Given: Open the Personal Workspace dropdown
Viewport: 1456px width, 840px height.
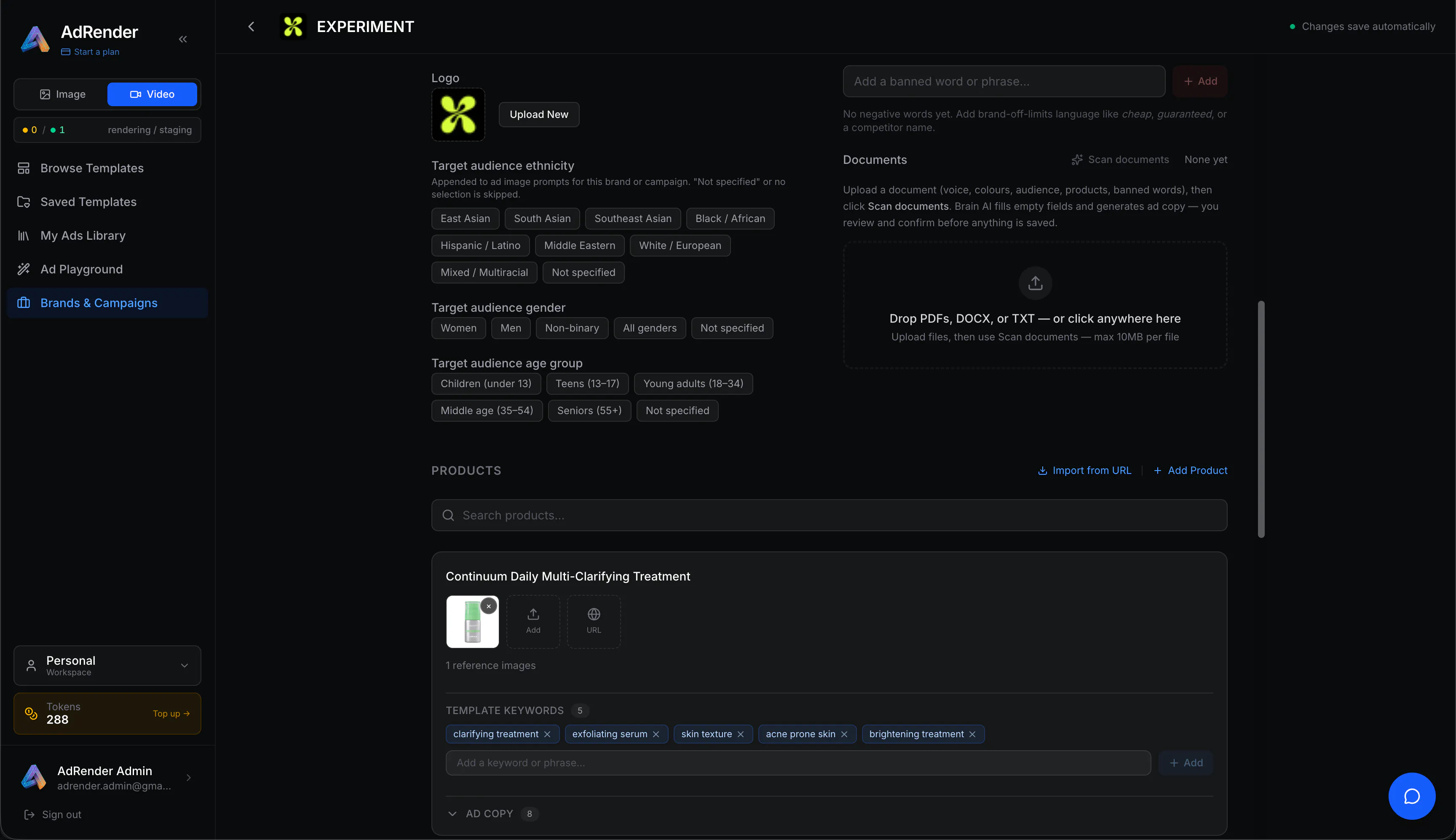Looking at the screenshot, I should [107, 665].
